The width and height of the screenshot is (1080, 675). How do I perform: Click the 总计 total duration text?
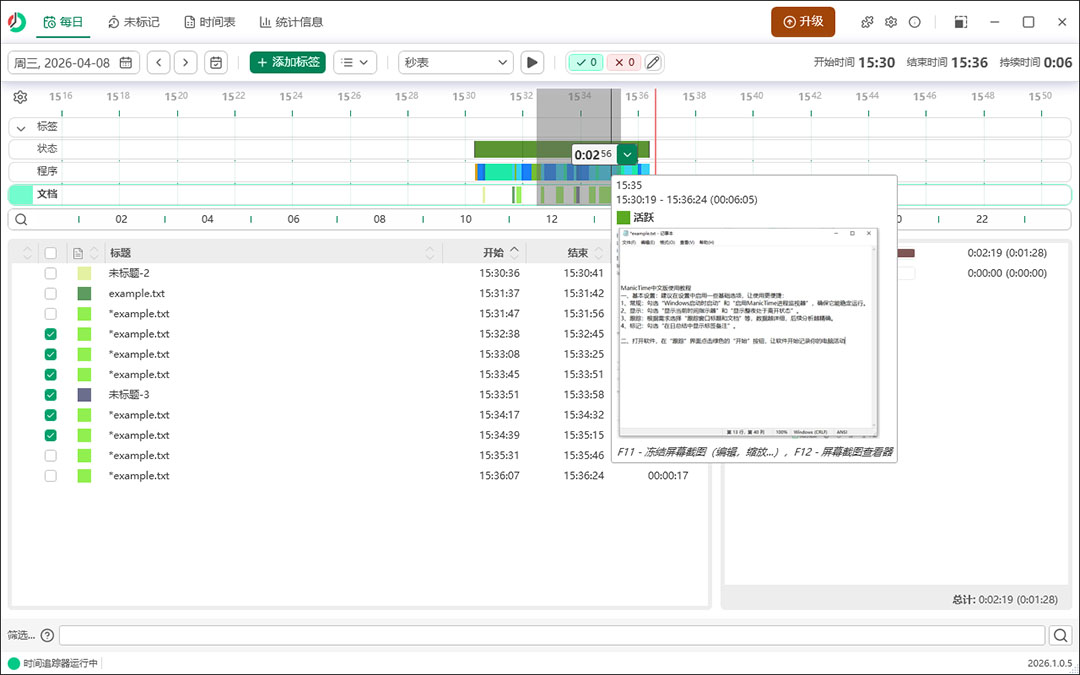point(1005,600)
